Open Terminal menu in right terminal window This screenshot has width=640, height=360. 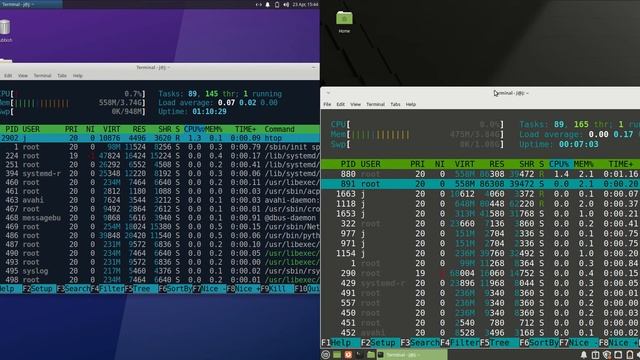point(376,104)
